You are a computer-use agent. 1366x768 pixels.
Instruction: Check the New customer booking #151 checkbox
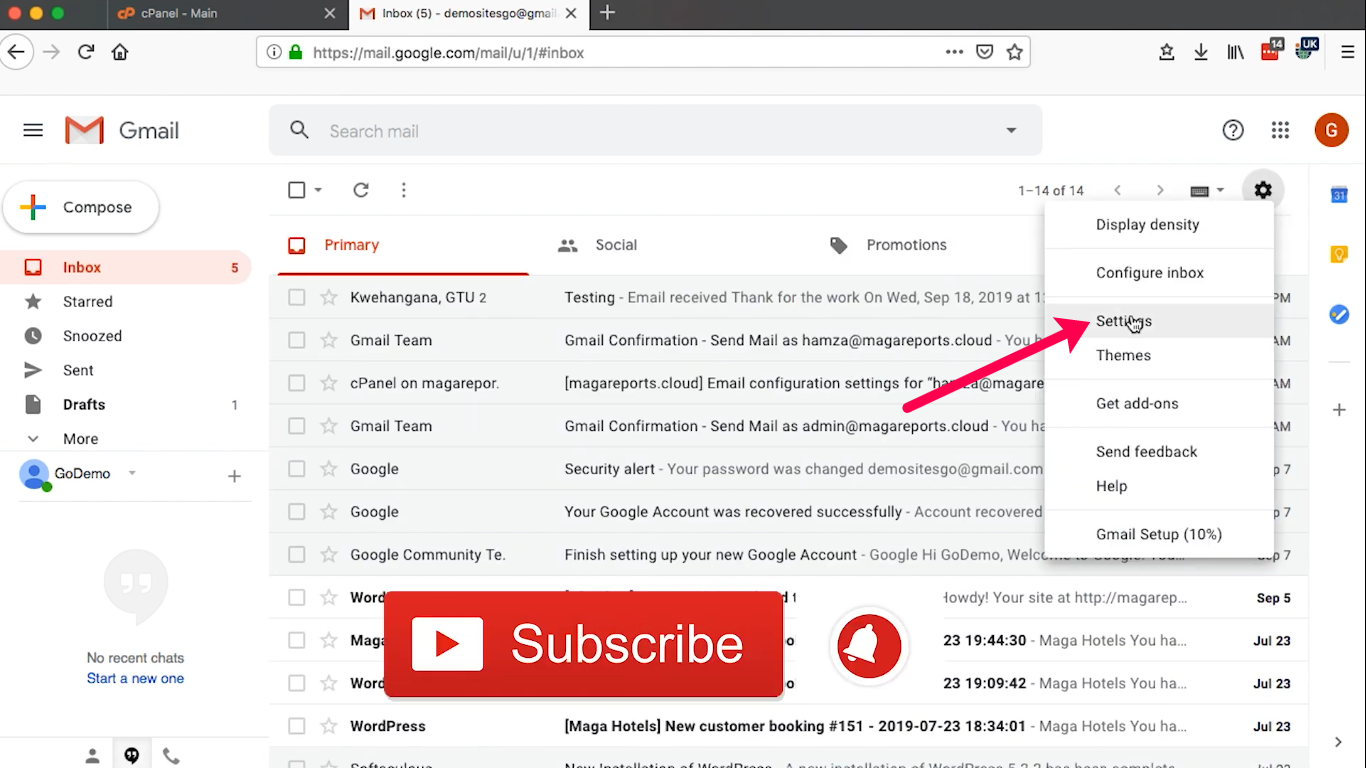(297, 726)
